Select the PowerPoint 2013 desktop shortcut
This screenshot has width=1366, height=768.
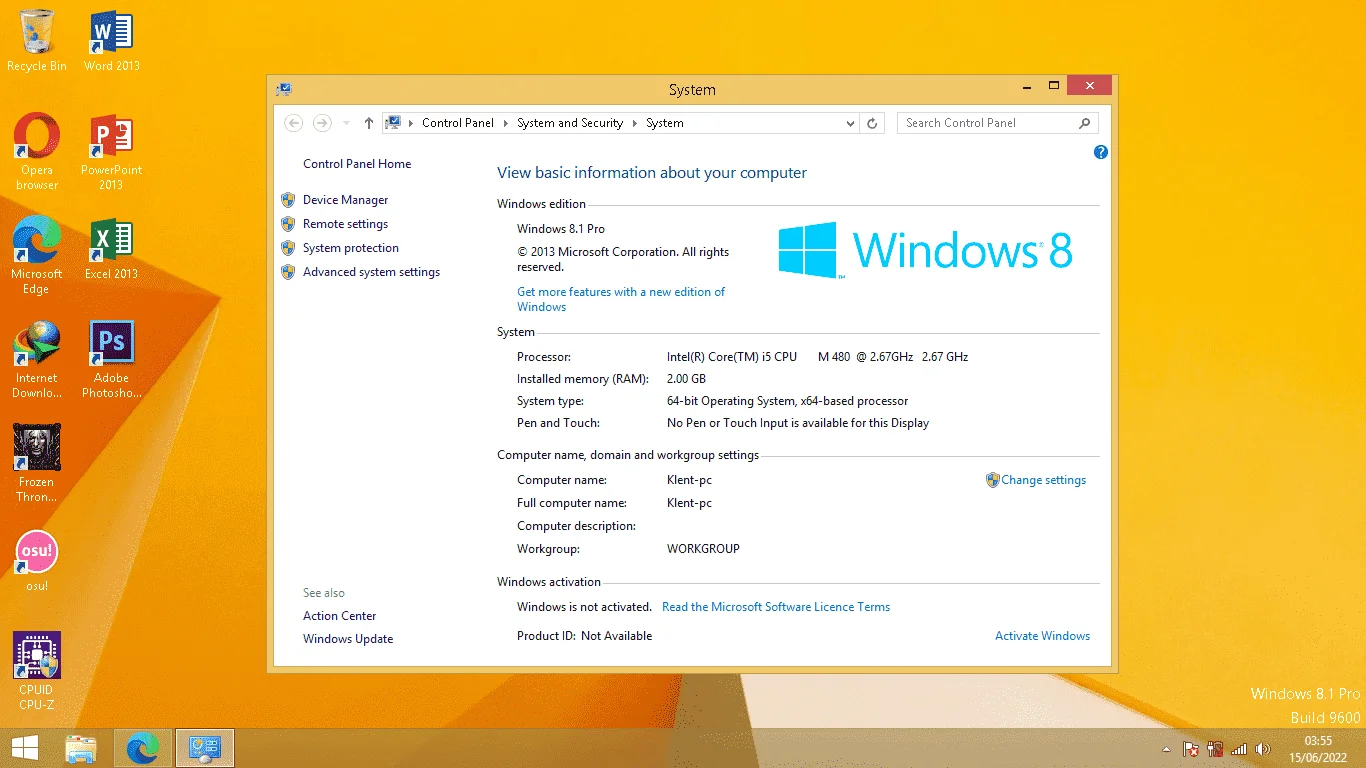(x=111, y=151)
